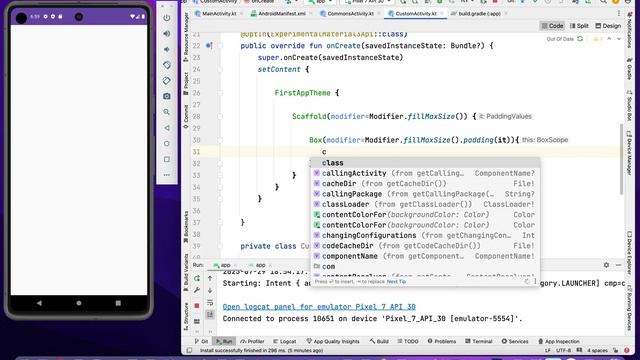Screen dimensions: 640x360
Task: Click the red error indicator in status bar
Action: [627, 350]
